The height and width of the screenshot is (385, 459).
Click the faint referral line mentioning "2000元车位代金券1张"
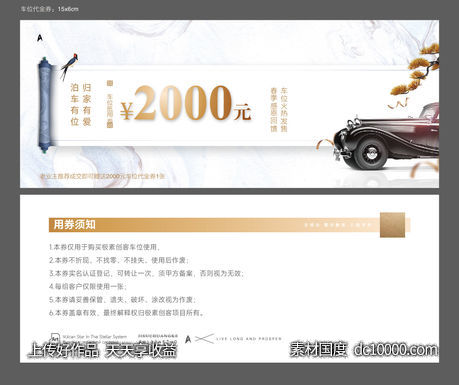[102, 176]
